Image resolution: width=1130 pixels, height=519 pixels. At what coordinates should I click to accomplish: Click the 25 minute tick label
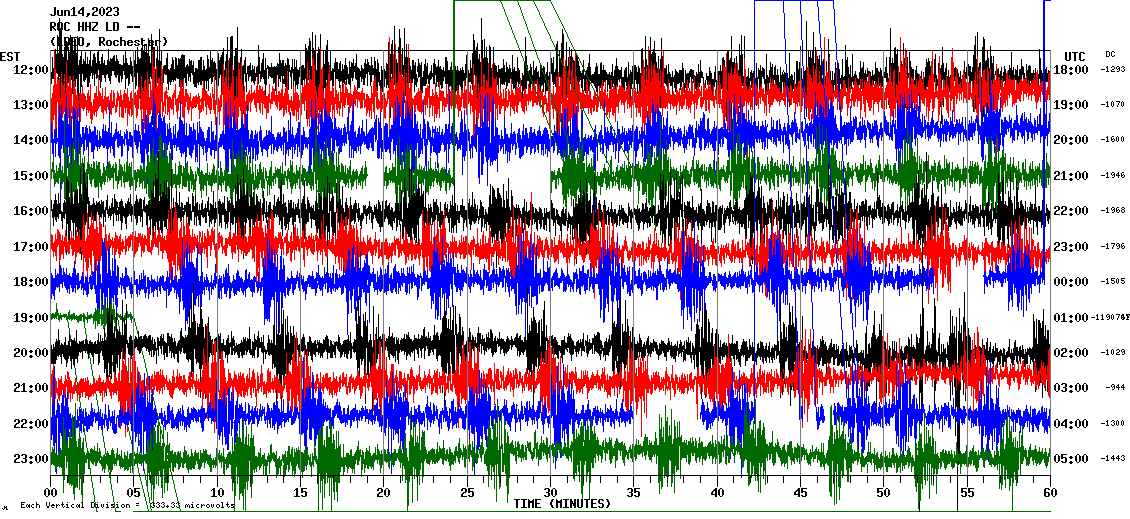click(467, 493)
